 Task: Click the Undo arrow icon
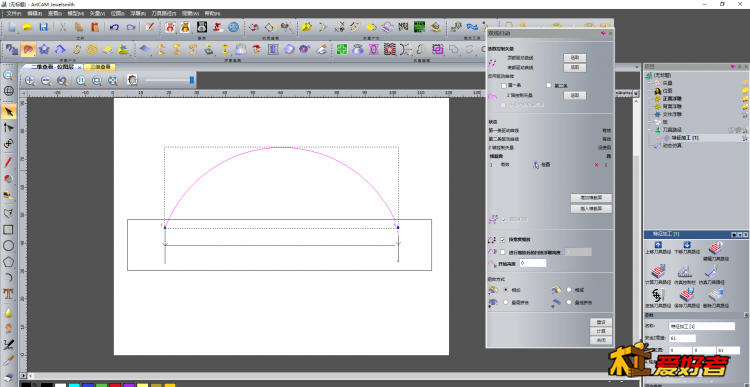[114, 27]
